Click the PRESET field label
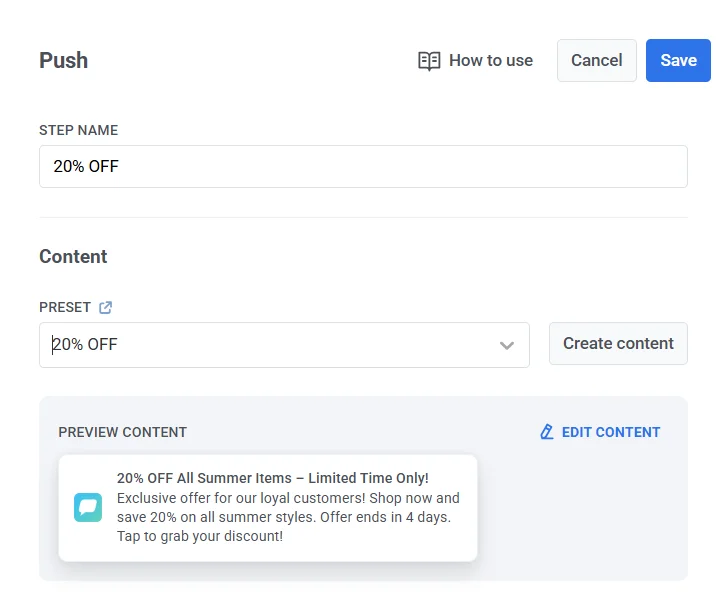The height and width of the screenshot is (607, 728). tap(65, 307)
